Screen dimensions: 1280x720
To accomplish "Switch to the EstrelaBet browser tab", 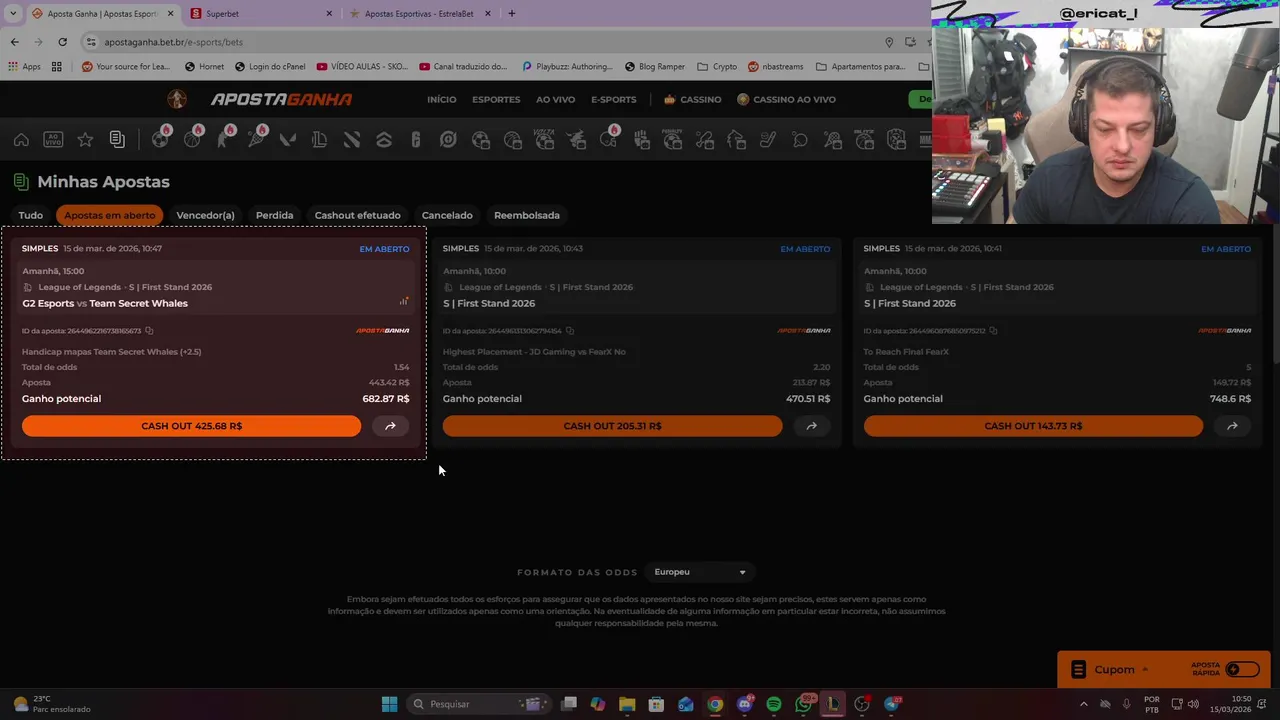I will [420, 14].
